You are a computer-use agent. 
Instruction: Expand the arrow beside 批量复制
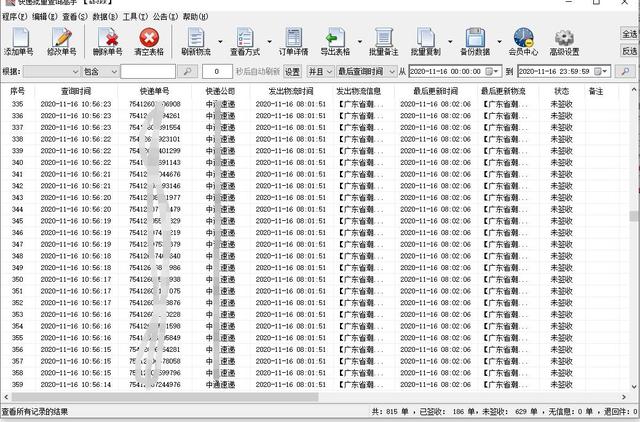(450, 42)
